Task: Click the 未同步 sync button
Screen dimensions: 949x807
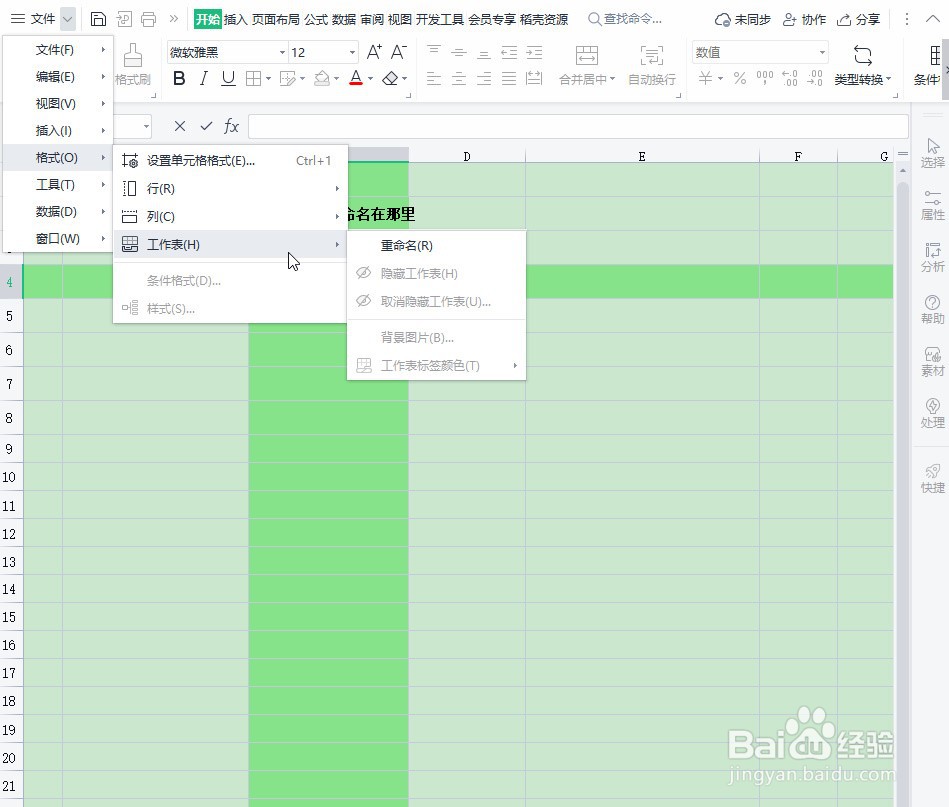Action: click(743, 19)
